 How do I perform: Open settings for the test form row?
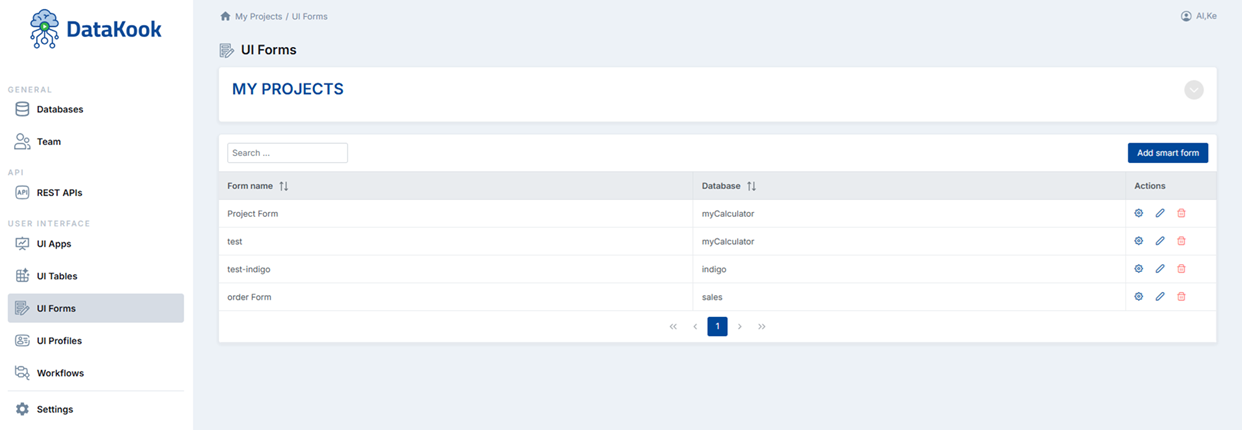[1138, 241]
